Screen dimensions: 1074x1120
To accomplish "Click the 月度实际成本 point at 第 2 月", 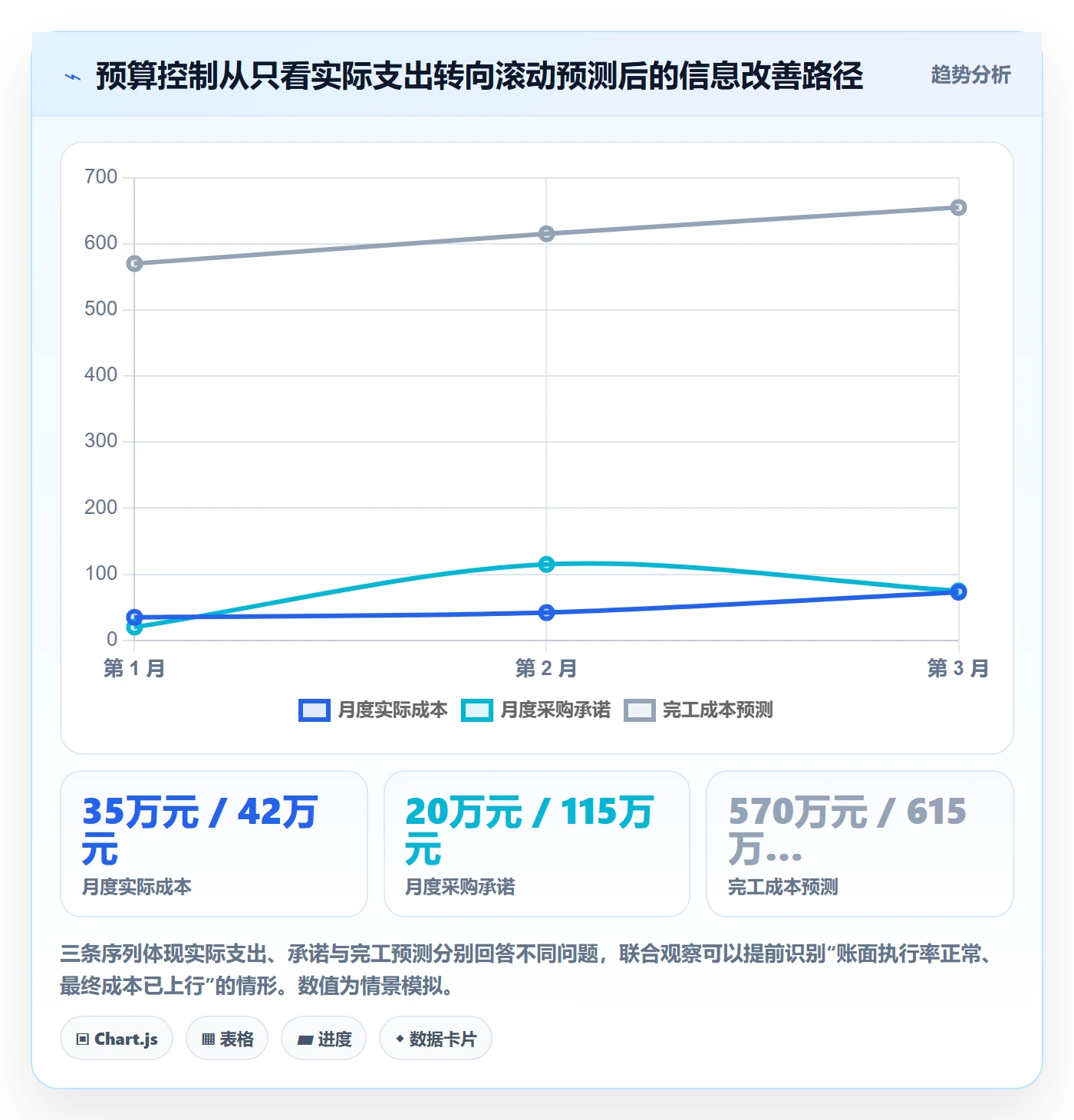I will [546, 613].
